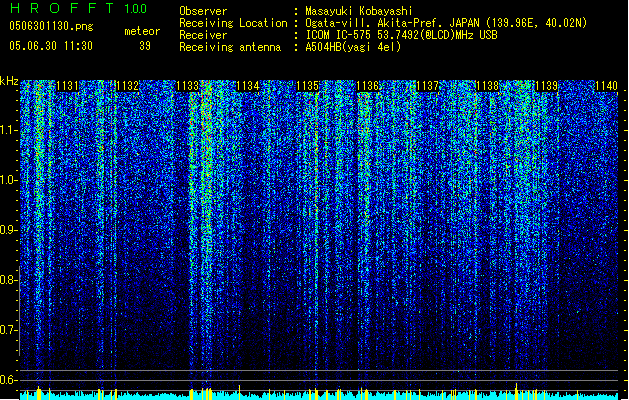Viewport: 629px width, 400px height.
Task: Click the 1135 time marker
Action: (x=308, y=86)
